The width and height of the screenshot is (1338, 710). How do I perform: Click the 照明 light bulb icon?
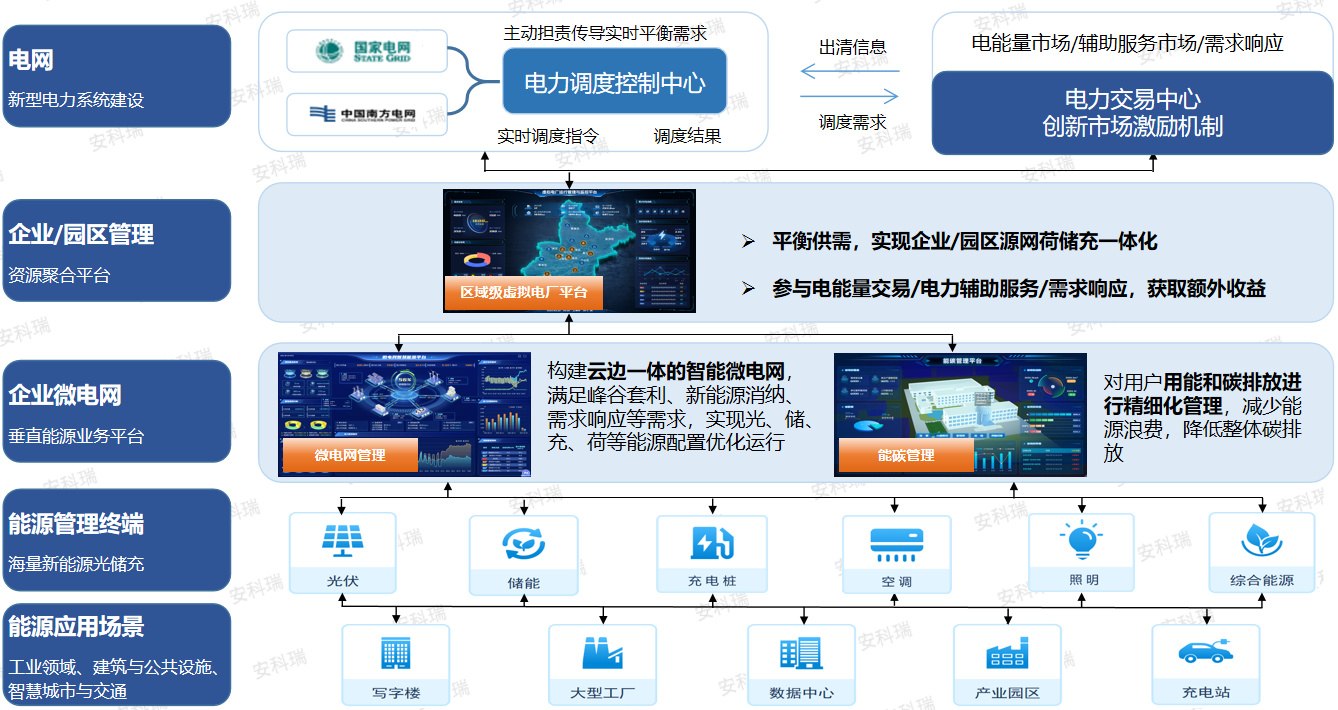coord(1081,540)
